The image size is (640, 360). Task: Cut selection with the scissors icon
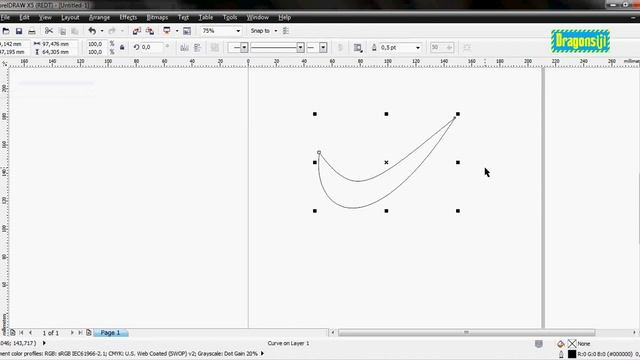pos(49,31)
